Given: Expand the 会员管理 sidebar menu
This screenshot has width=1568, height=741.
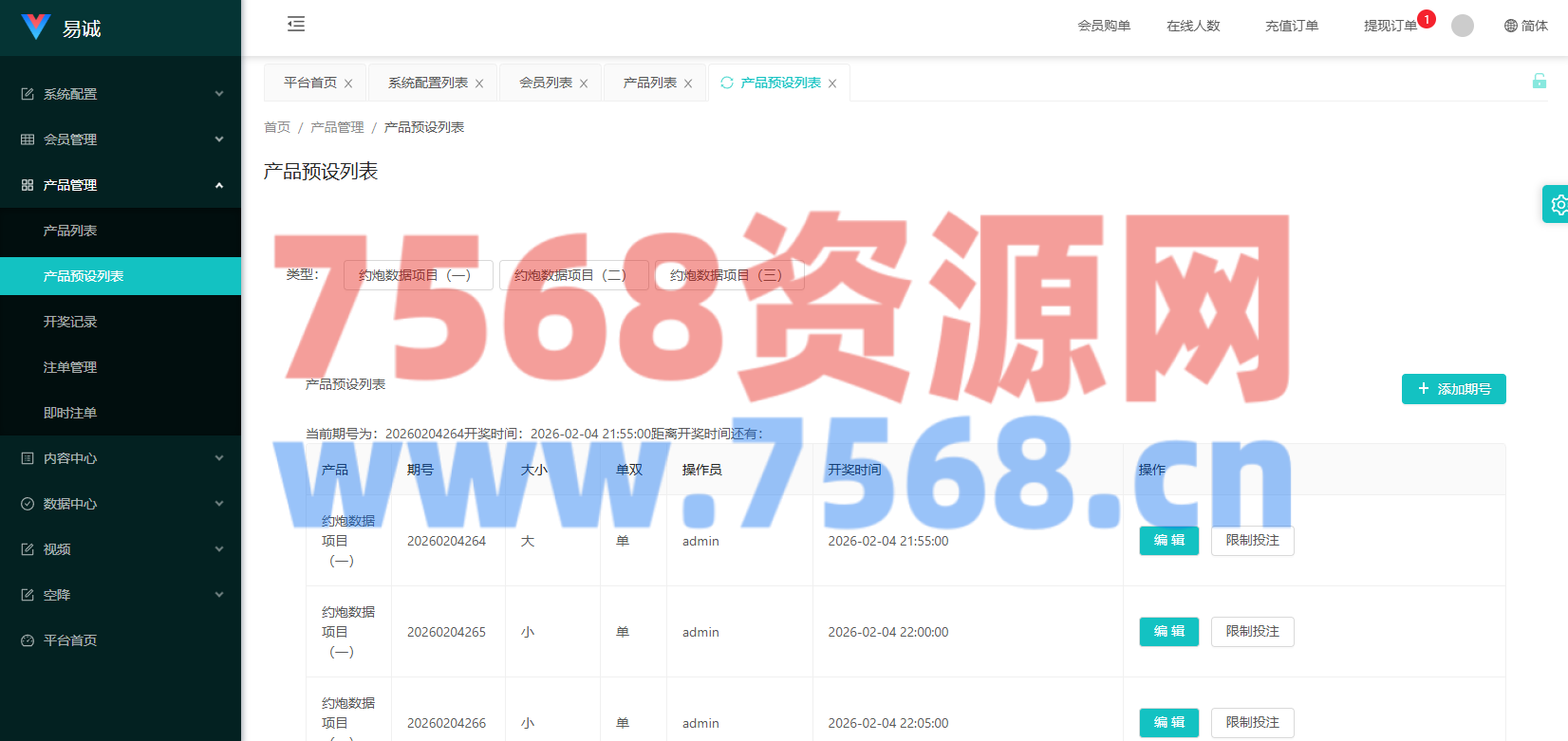Looking at the screenshot, I should point(121,139).
